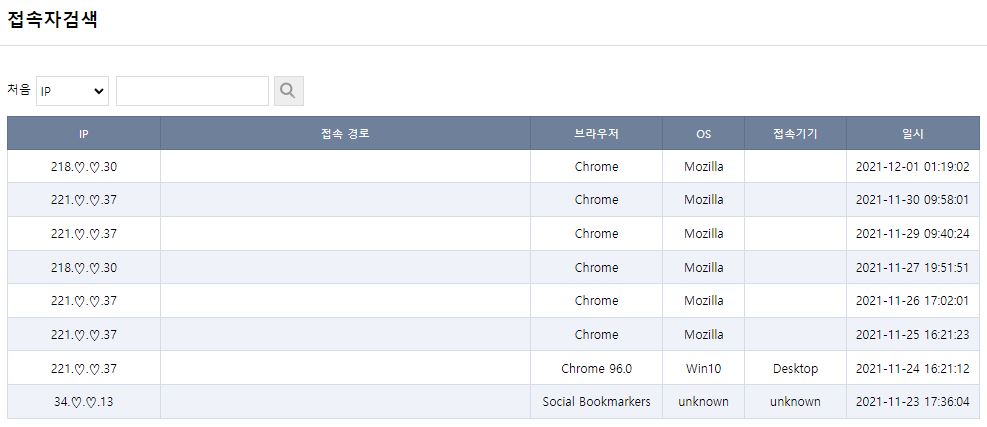Select IP 221.♡.♡.37 in the 2021-11-24 row
Viewport: 987px width, 427px height.
(84, 368)
